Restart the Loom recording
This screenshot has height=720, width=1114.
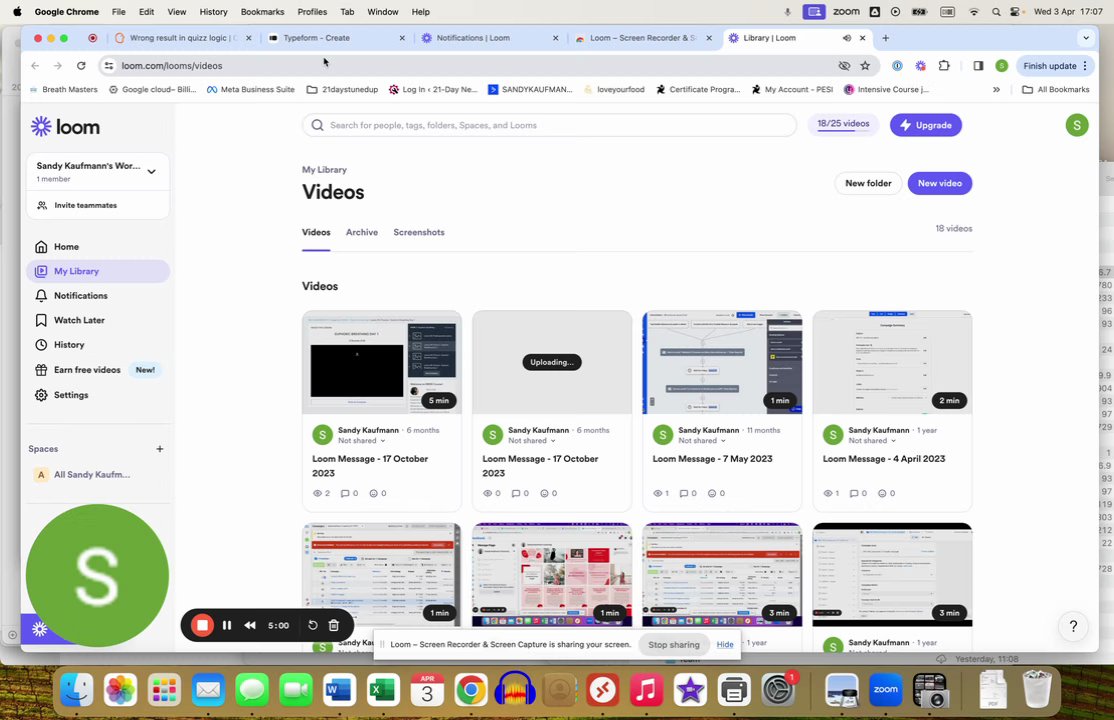[x=313, y=625]
